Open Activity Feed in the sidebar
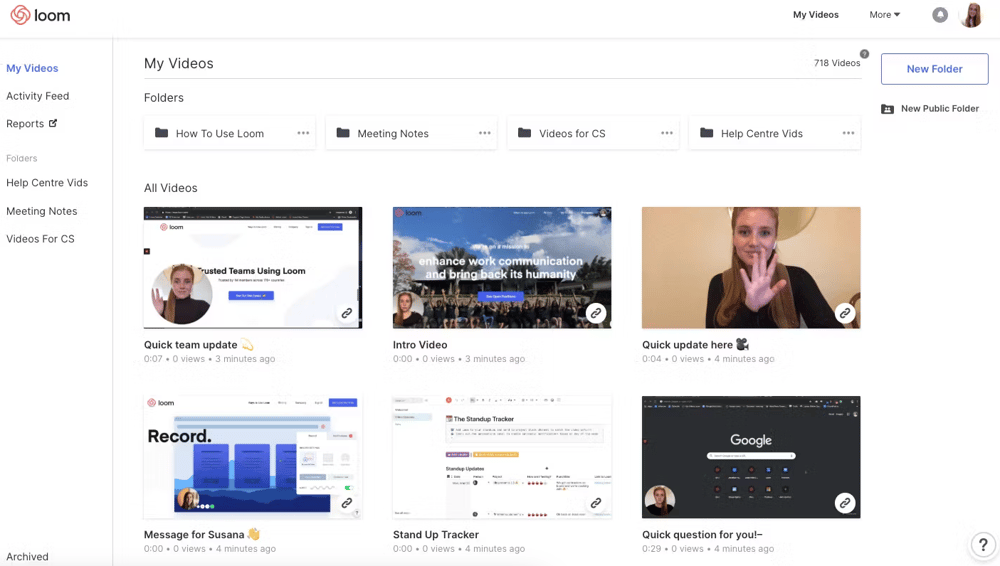This screenshot has width=1000, height=566. (38, 96)
